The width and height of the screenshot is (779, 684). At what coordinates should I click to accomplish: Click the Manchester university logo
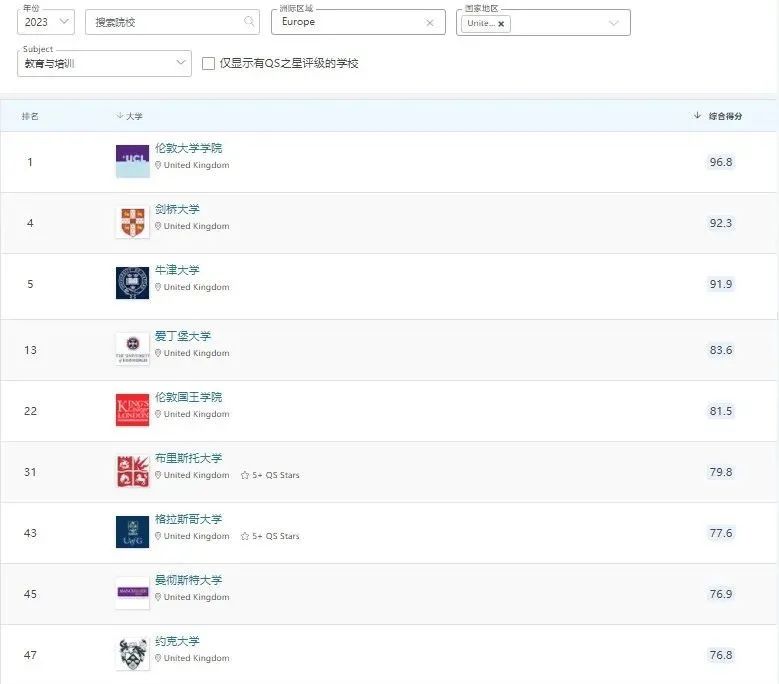tap(133, 593)
